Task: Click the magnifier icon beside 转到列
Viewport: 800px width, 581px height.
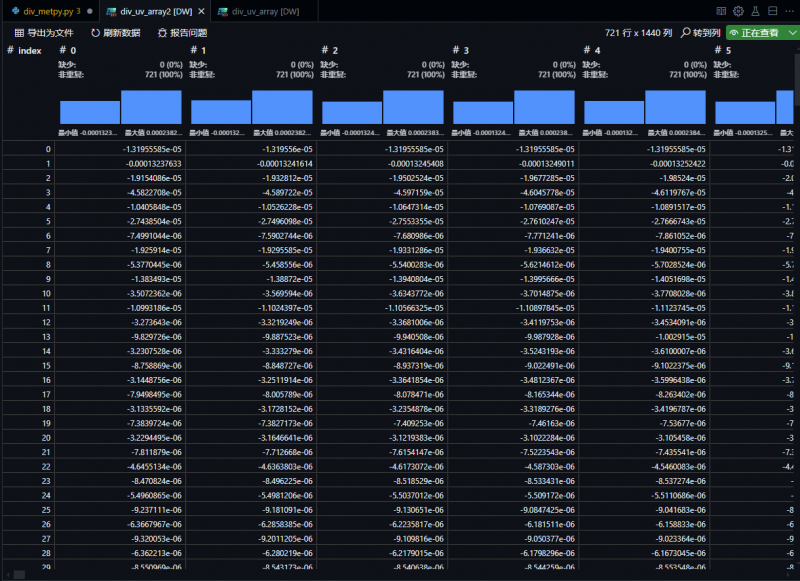Action: point(686,33)
